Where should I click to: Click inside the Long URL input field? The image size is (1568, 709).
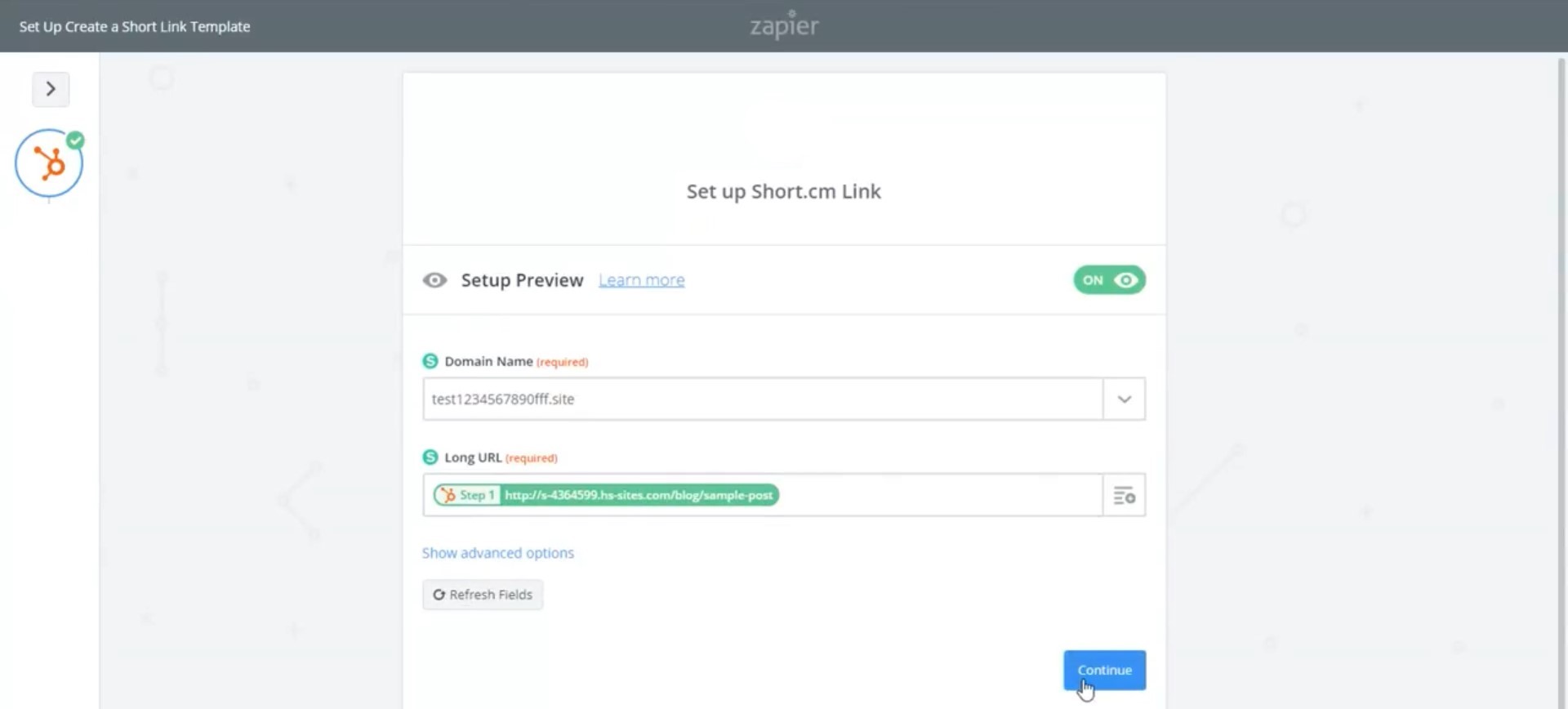(x=939, y=495)
